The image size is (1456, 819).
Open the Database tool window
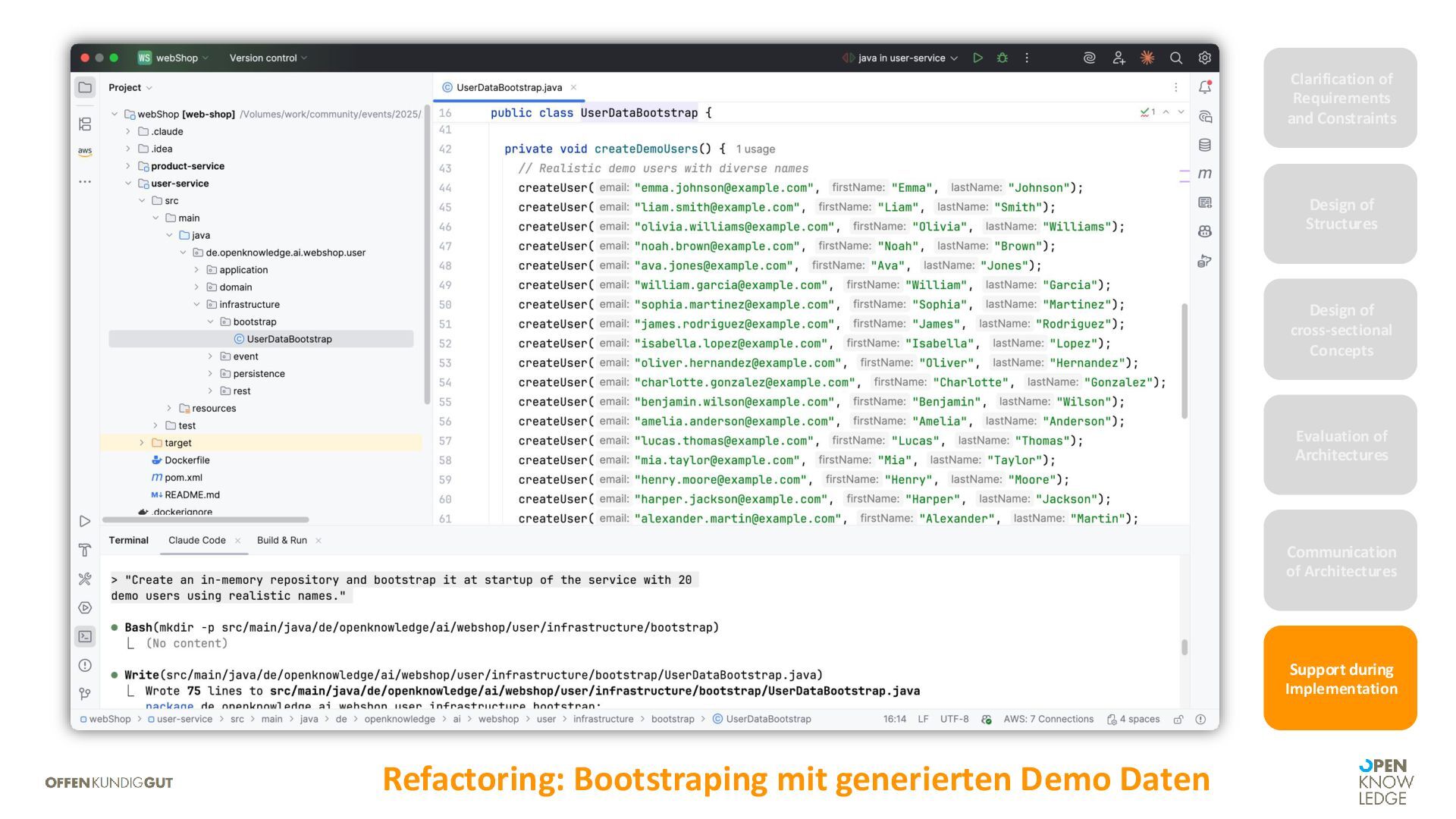1204,145
